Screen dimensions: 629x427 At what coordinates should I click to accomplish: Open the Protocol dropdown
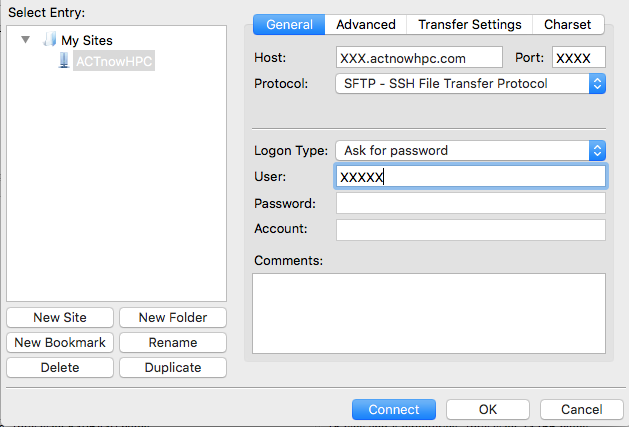(x=470, y=84)
